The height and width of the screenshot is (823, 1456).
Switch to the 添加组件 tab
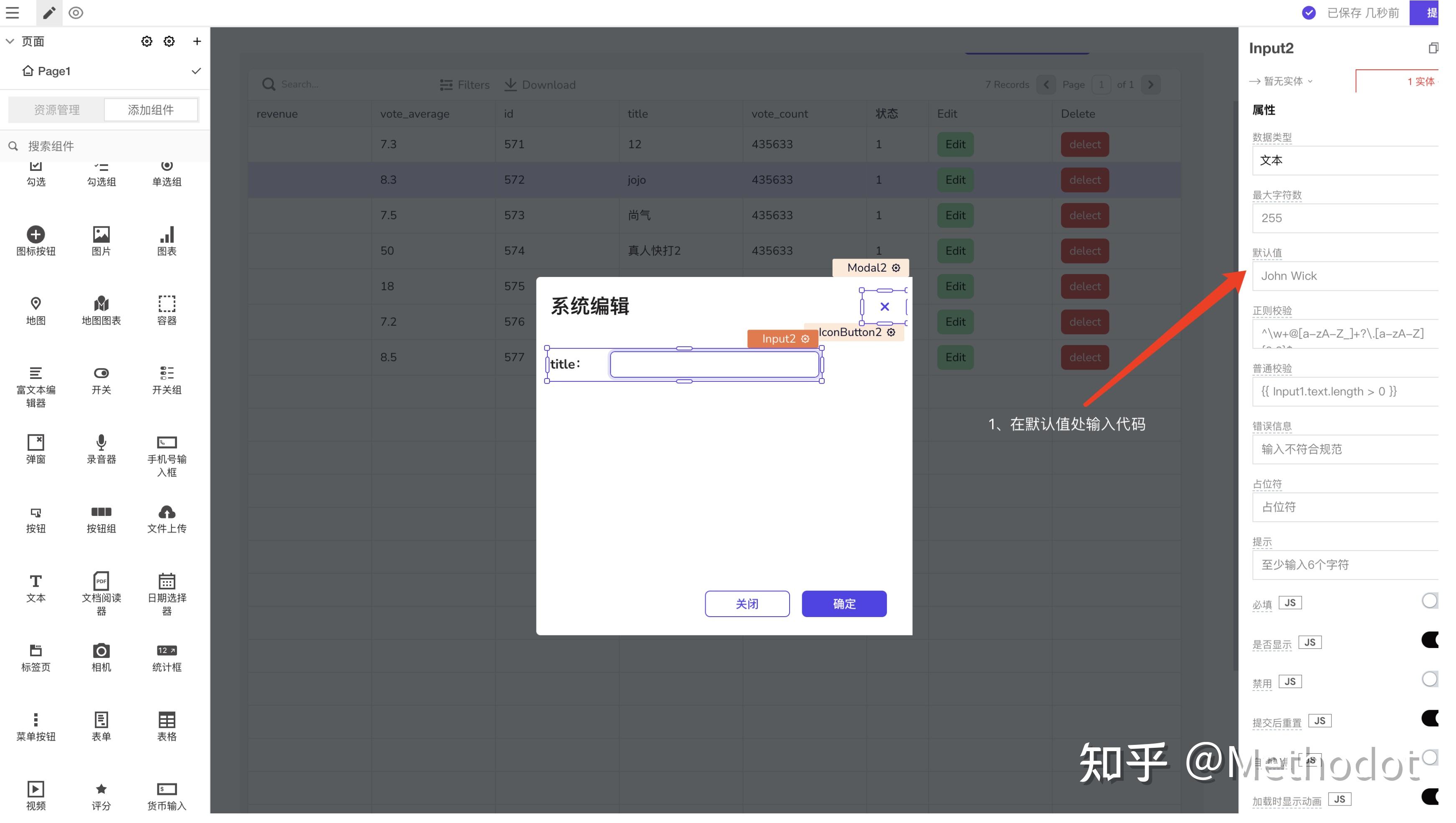pos(150,110)
